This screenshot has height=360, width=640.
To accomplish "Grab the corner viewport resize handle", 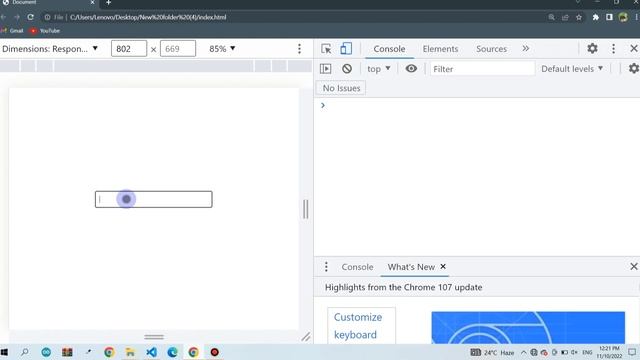I will pyautogui.click(x=306, y=337).
